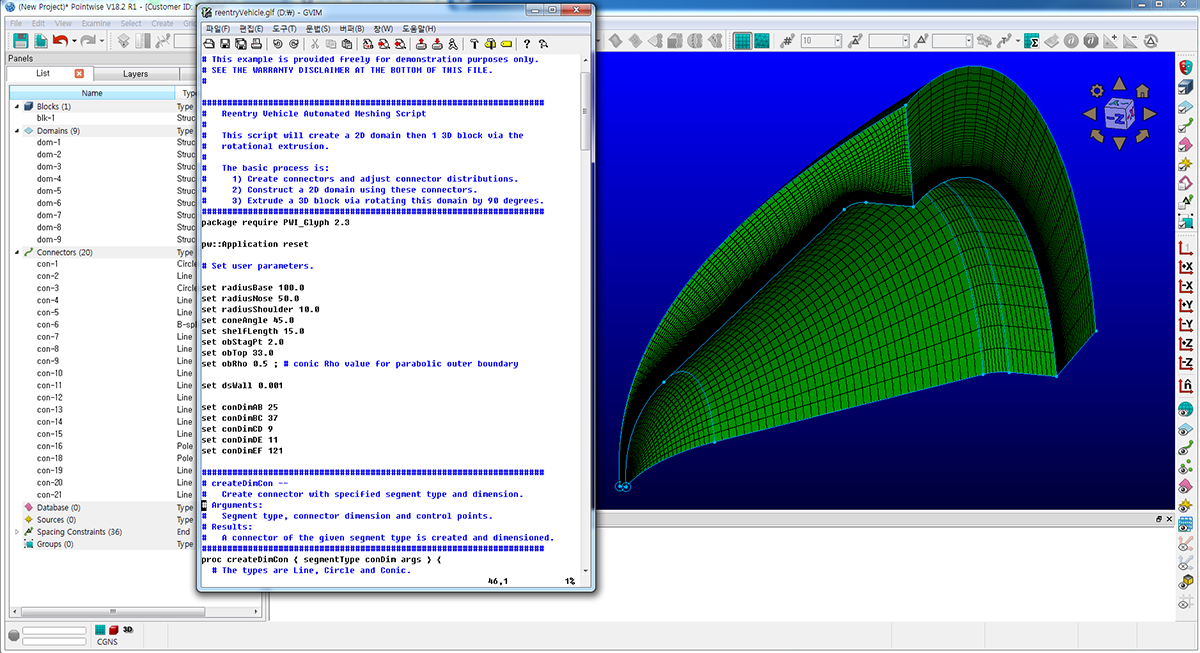This screenshot has height=653, width=1200.
Task: Close the List panel tab
Action: pyautogui.click(x=79, y=74)
